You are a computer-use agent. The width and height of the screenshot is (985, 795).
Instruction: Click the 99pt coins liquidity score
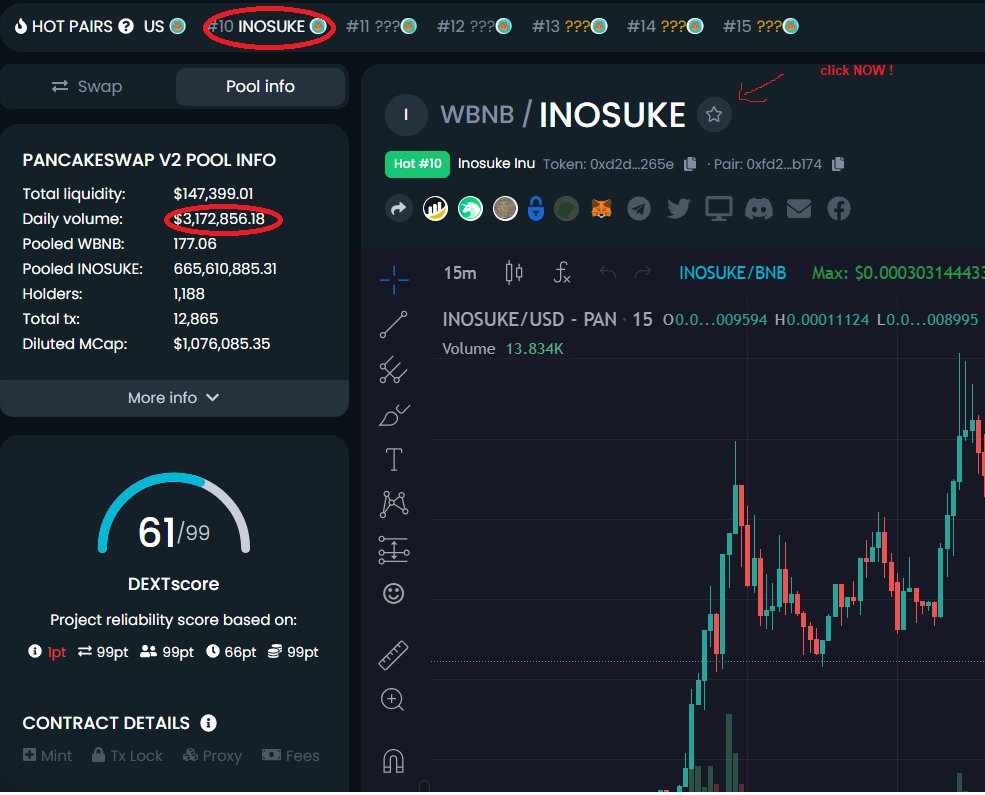293,652
